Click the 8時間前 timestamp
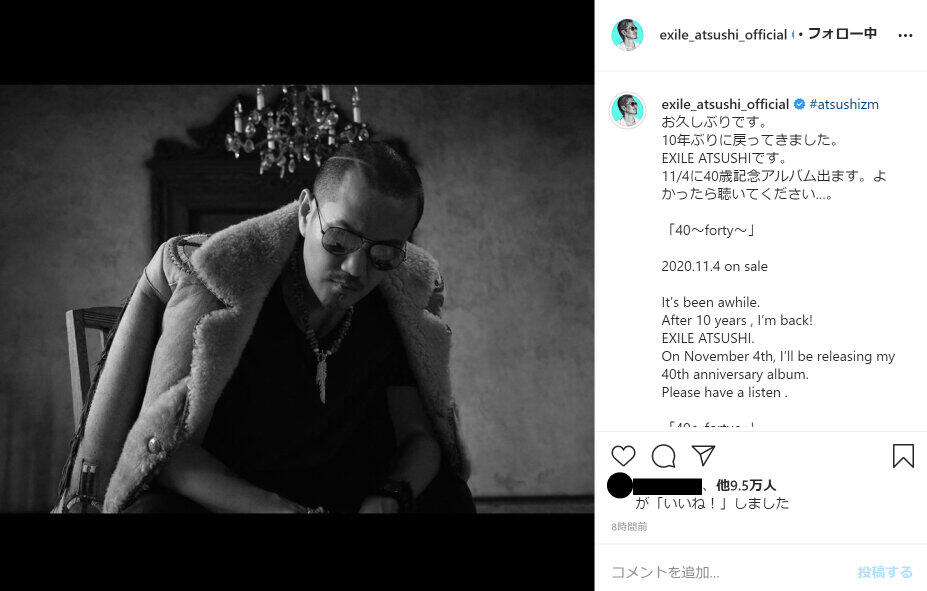 point(629,526)
